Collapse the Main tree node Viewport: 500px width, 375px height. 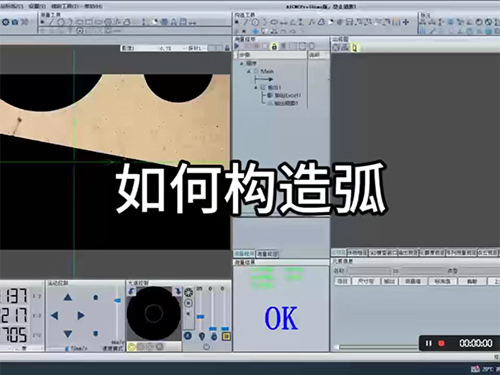pyautogui.click(x=249, y=71)
